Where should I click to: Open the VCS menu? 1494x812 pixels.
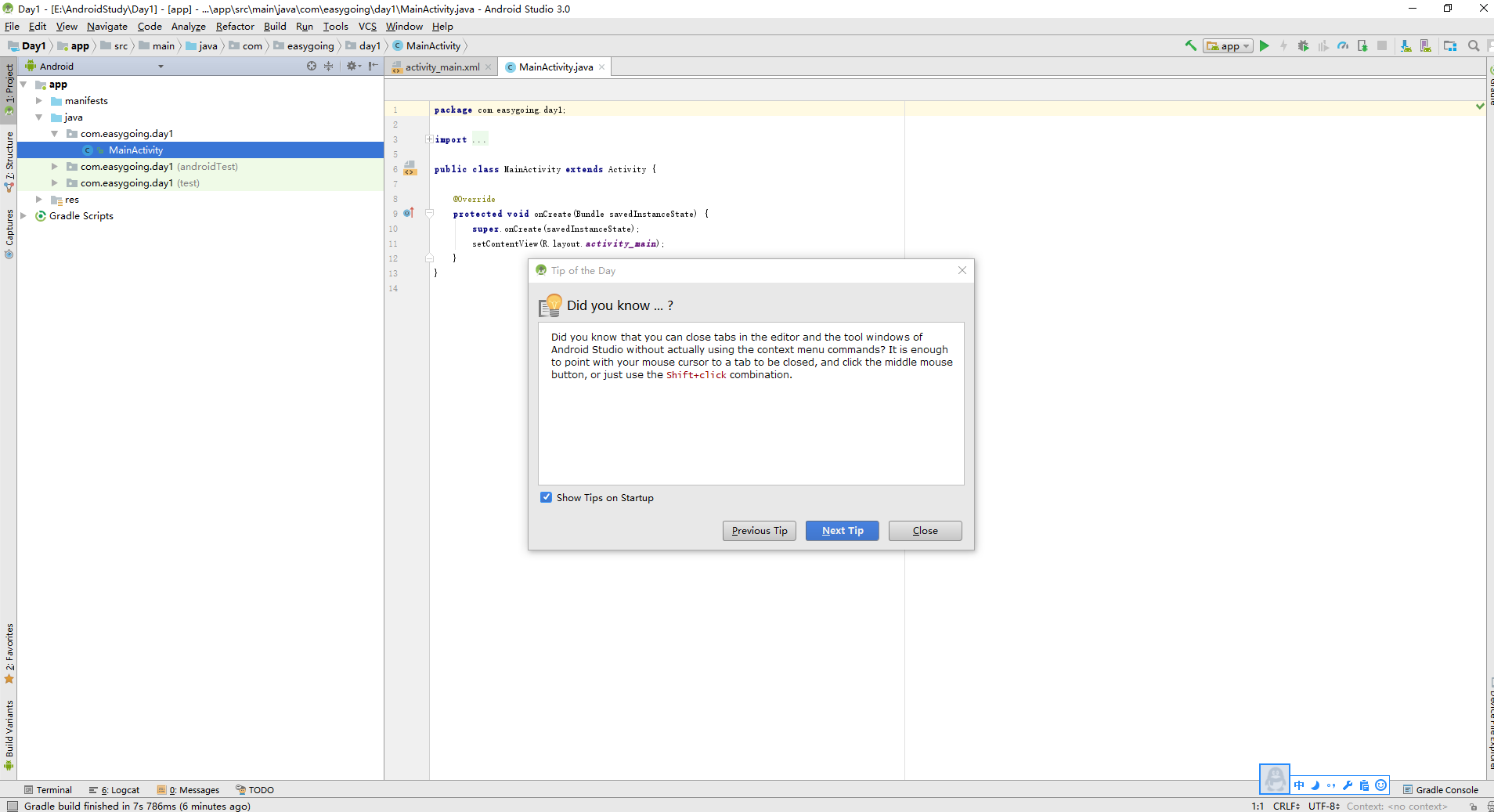pos(367,26)
